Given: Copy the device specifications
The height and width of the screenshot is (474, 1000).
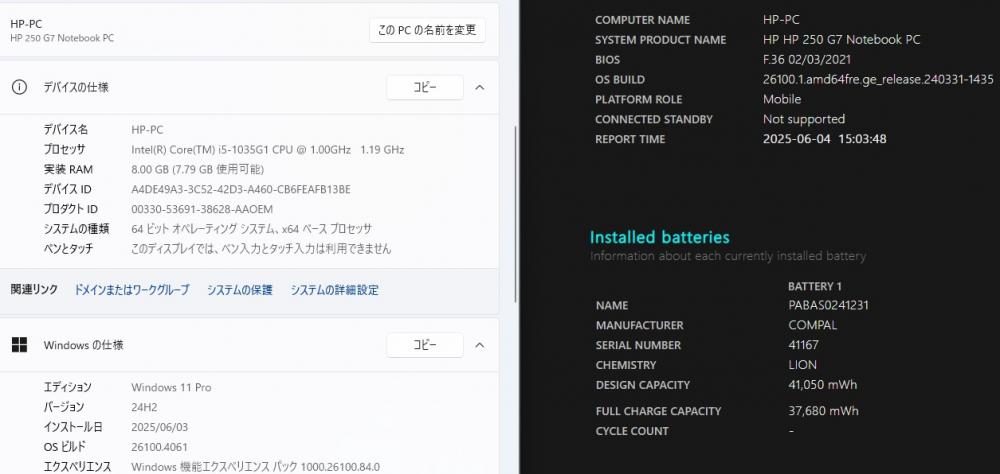Looking at the screenshot, I should point(425,87).
